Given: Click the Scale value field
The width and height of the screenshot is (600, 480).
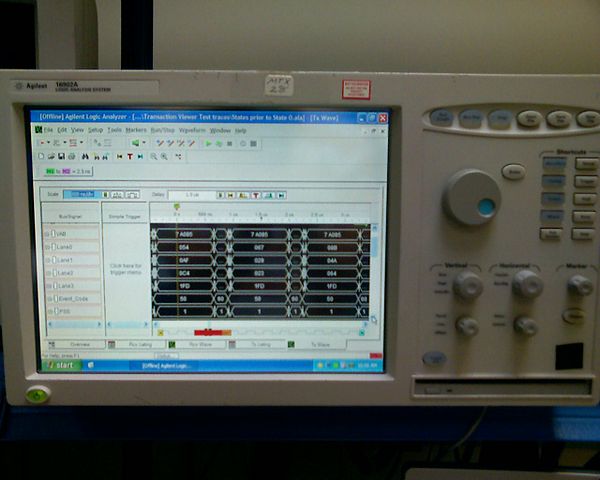Looking at the screenshot, I should pyautogui.click(x=84, y=194).
